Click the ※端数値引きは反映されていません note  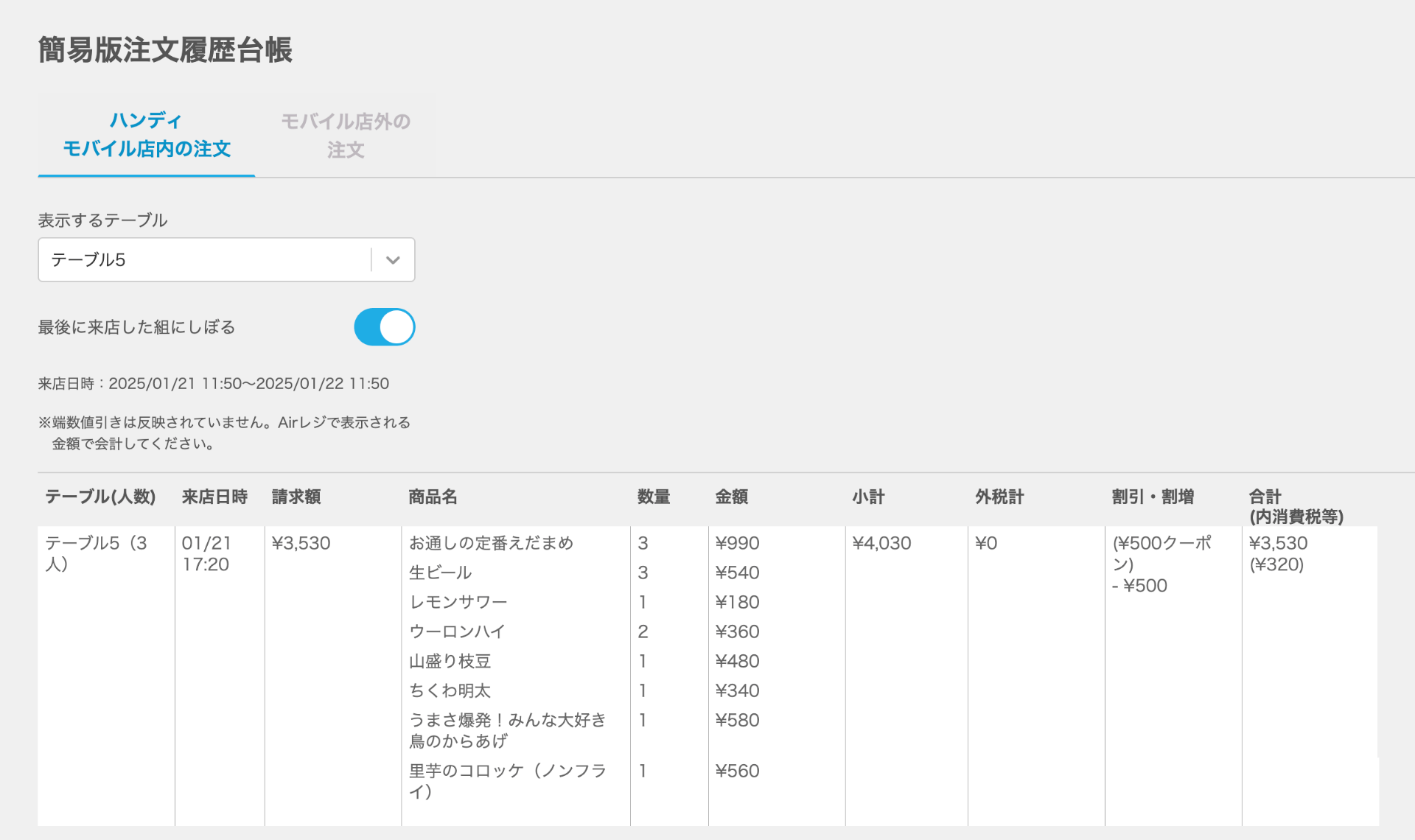(224, 433)
